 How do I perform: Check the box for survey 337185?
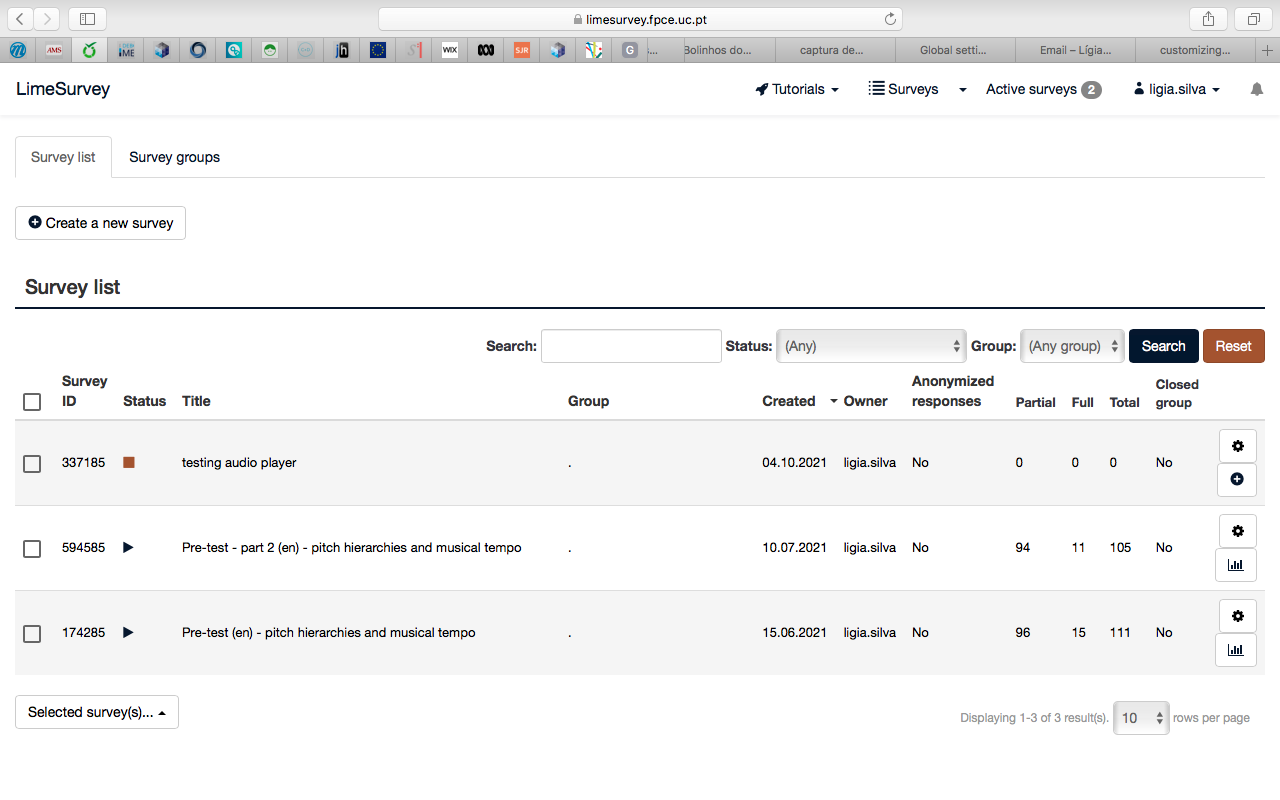[x=32, y=463]
